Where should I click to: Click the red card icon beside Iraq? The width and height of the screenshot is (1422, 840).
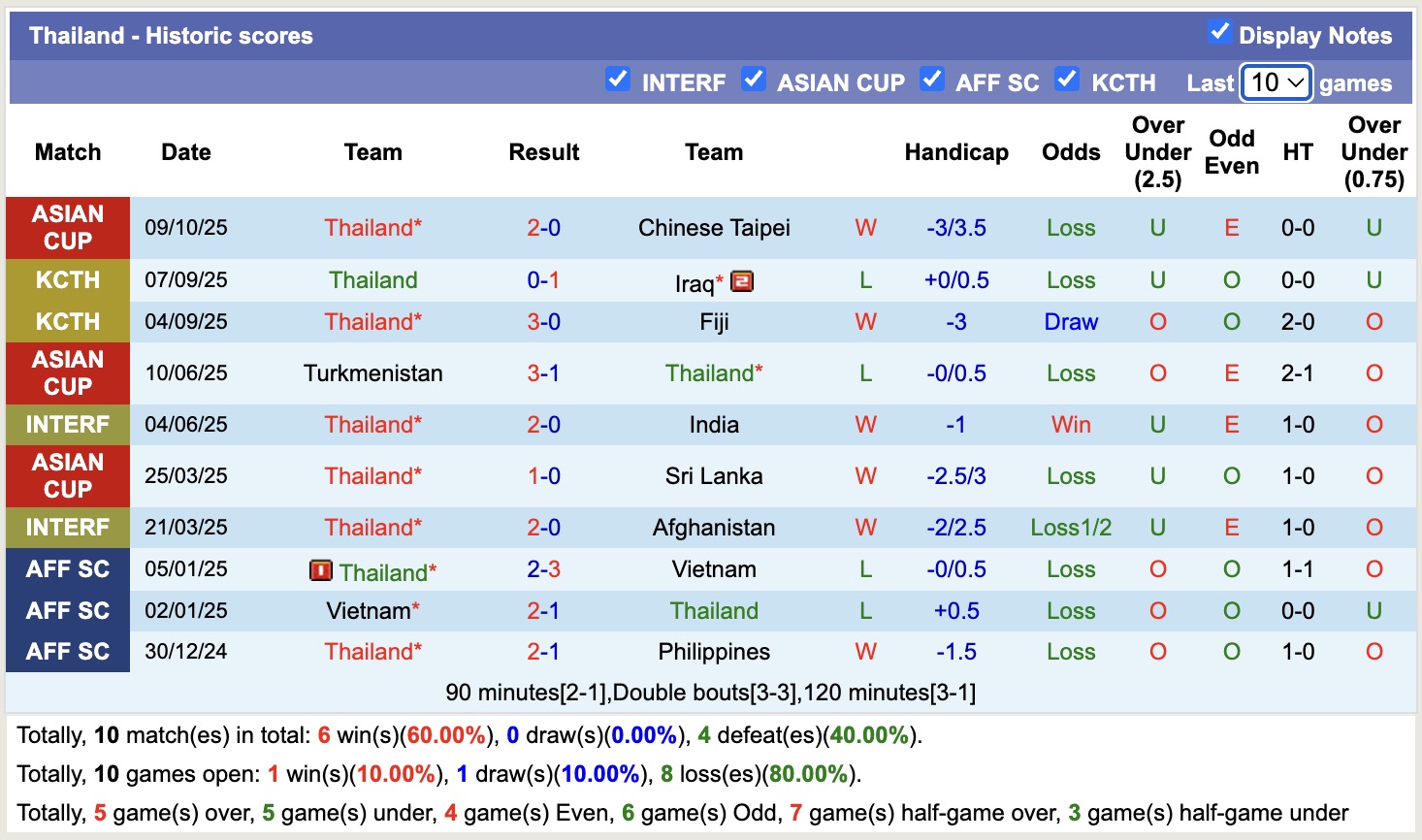pyautogui.click(x=742, y=281)
